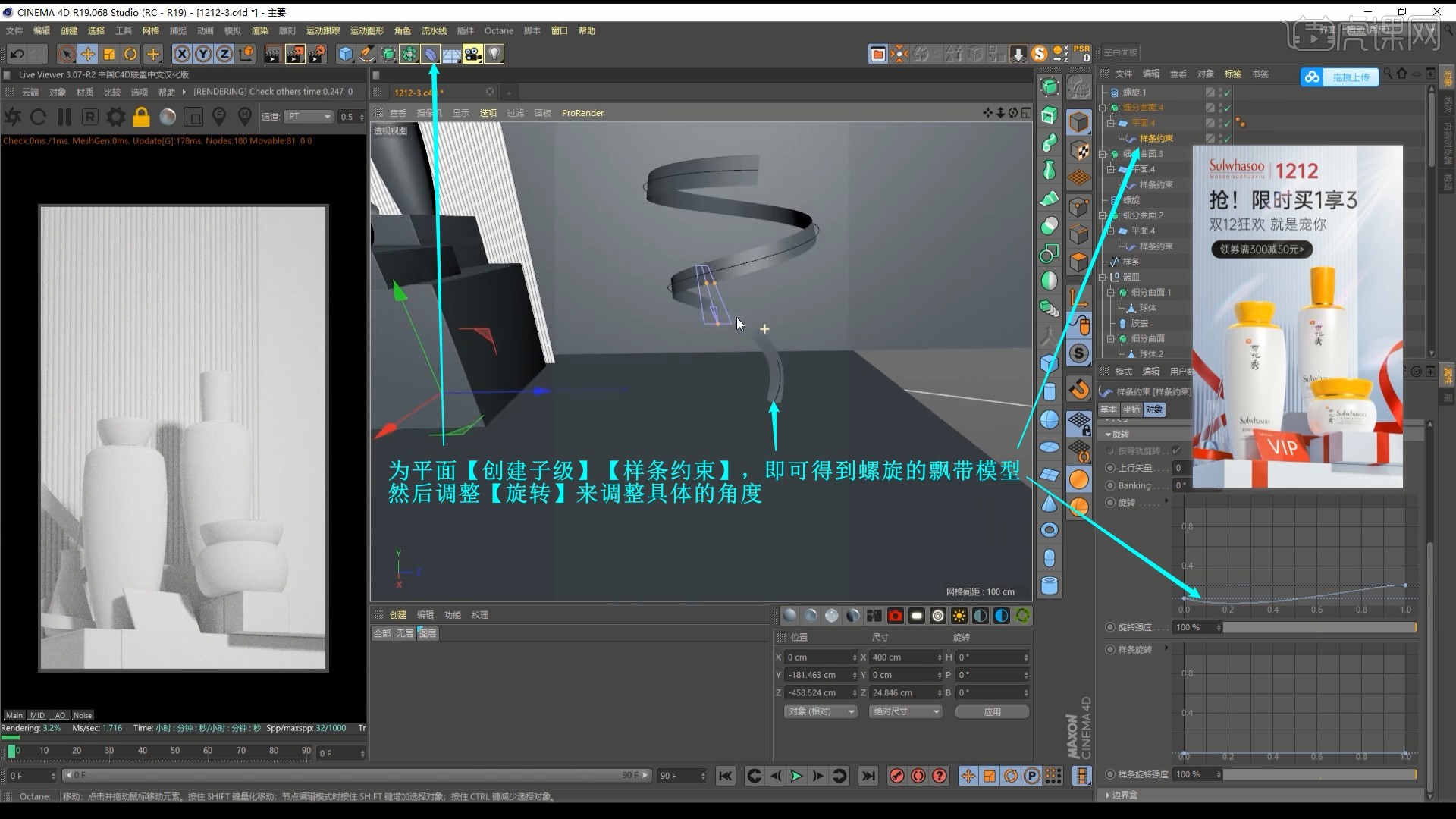The height and width of the screenshot is (819, 1456).
Task: Collapse the 细分曲面.1 tree node
Action: (1112, 293)
